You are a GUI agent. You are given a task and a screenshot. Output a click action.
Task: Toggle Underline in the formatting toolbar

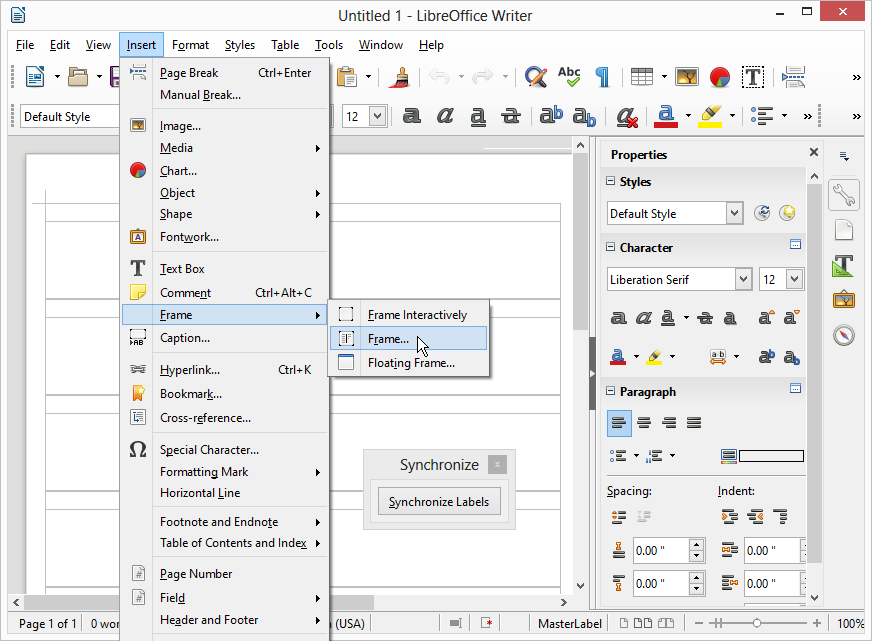point(478,116)
